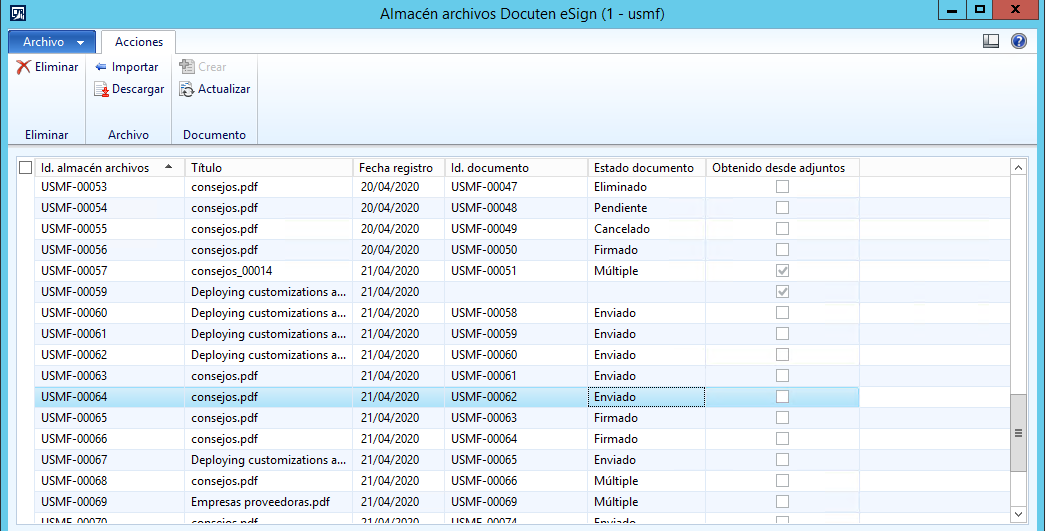Sort by Título column header
Screen dimensions: 1046x531
click(269, 168)
